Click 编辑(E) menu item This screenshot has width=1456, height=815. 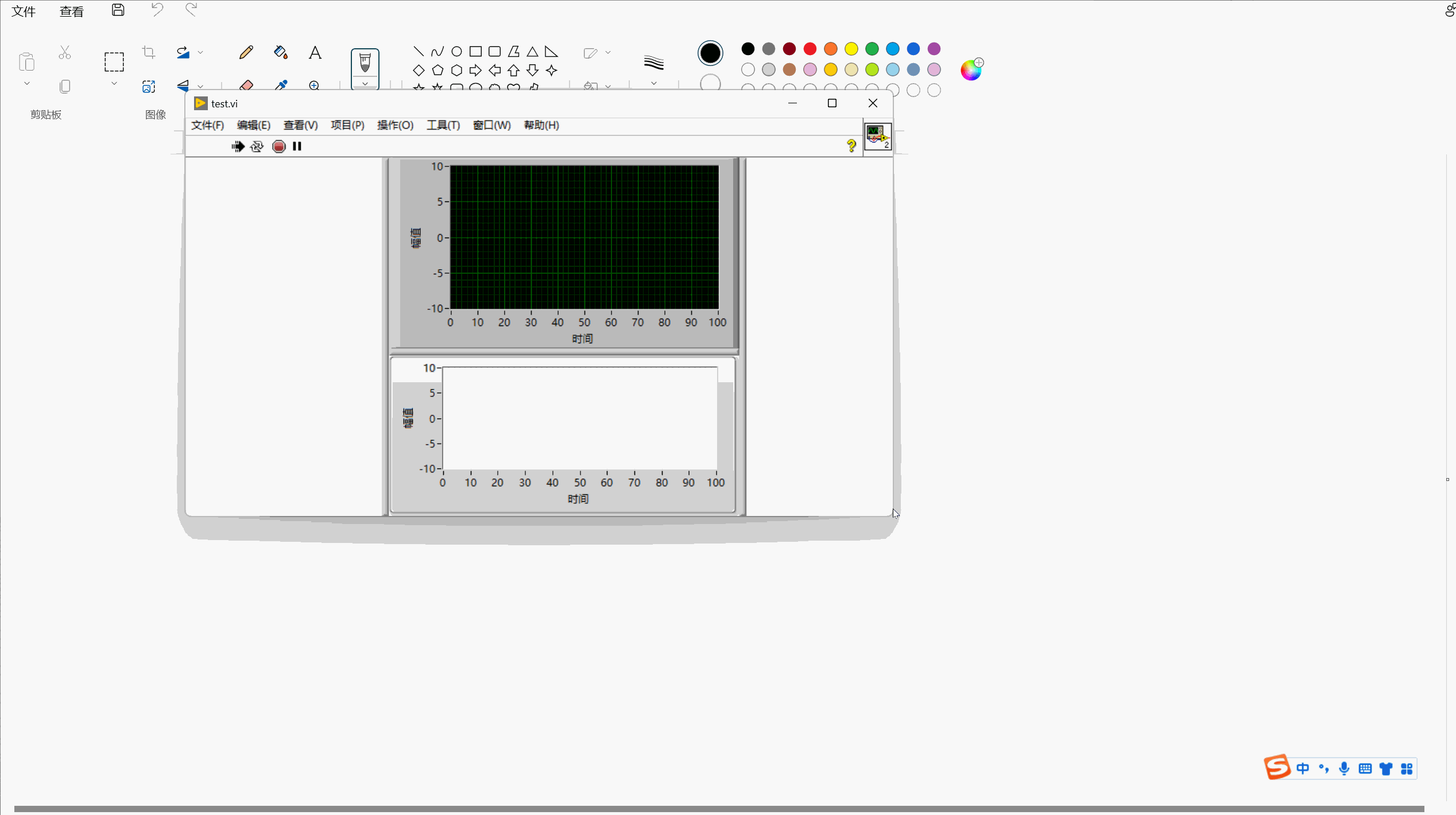point(253,125)
